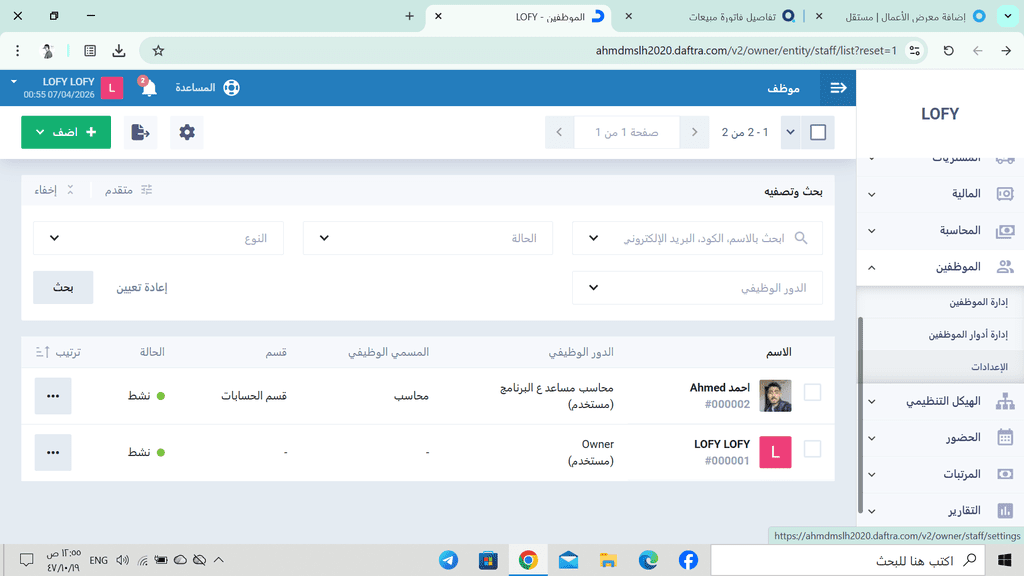The width and height of the screenshot is (1024, 576).
Task: Click the accounting icon in sidebar
Action: 1005,231
